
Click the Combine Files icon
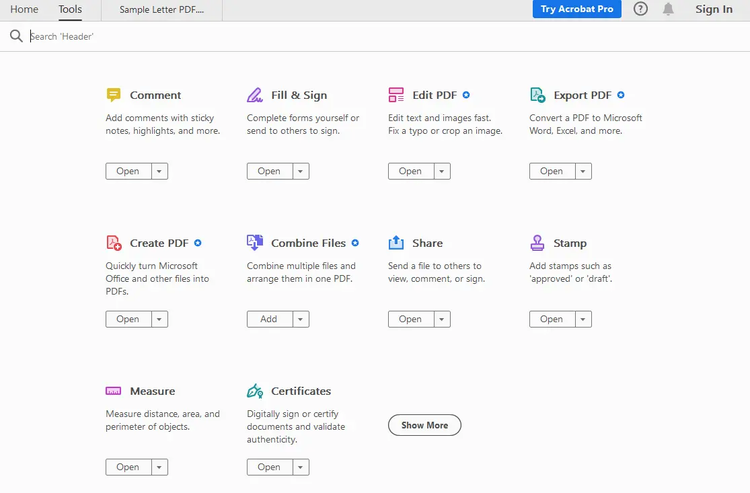[x=255, y=243]
